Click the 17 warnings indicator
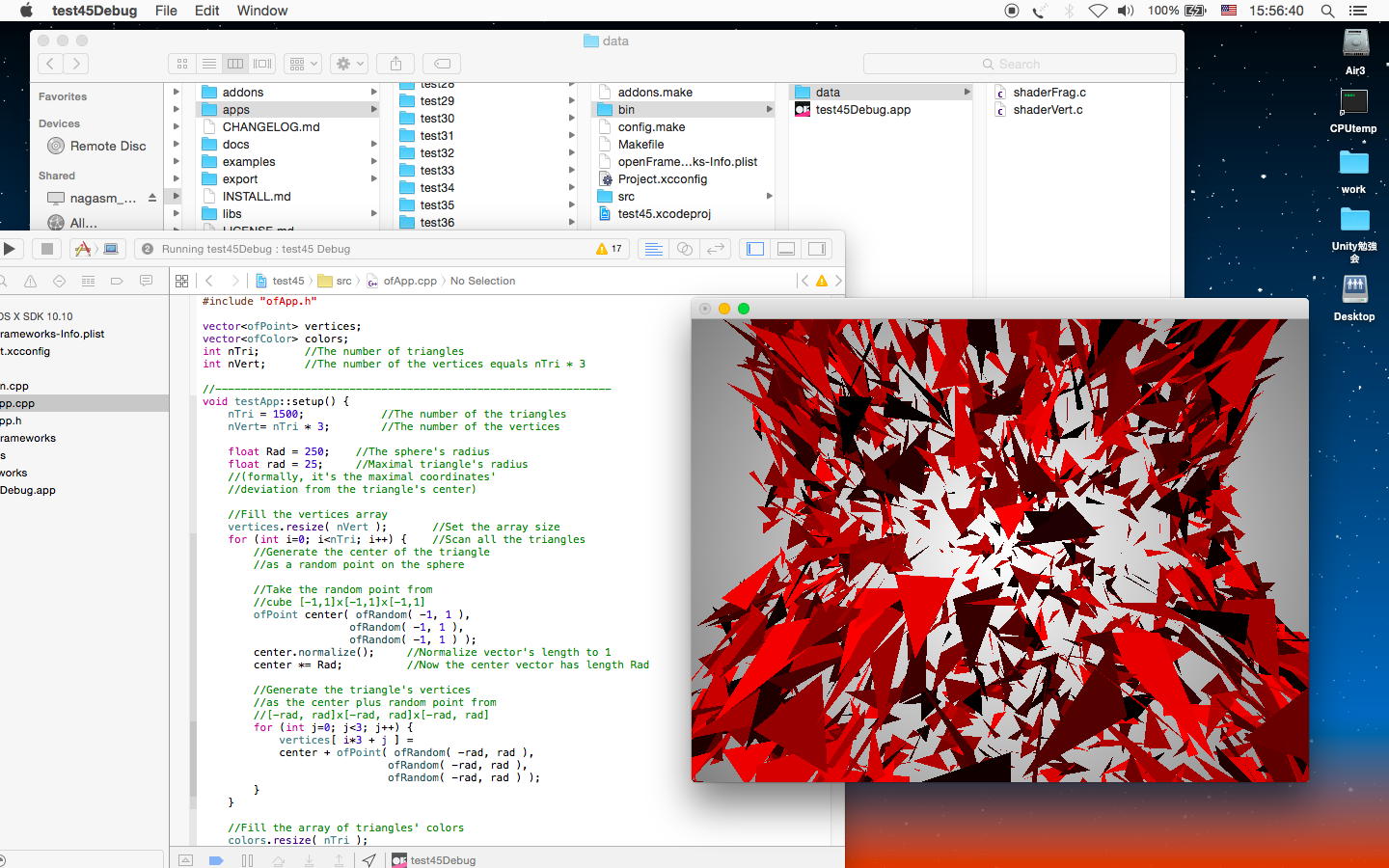The height and width of the screenshot is (868, 1389). (x=610, y=249)
